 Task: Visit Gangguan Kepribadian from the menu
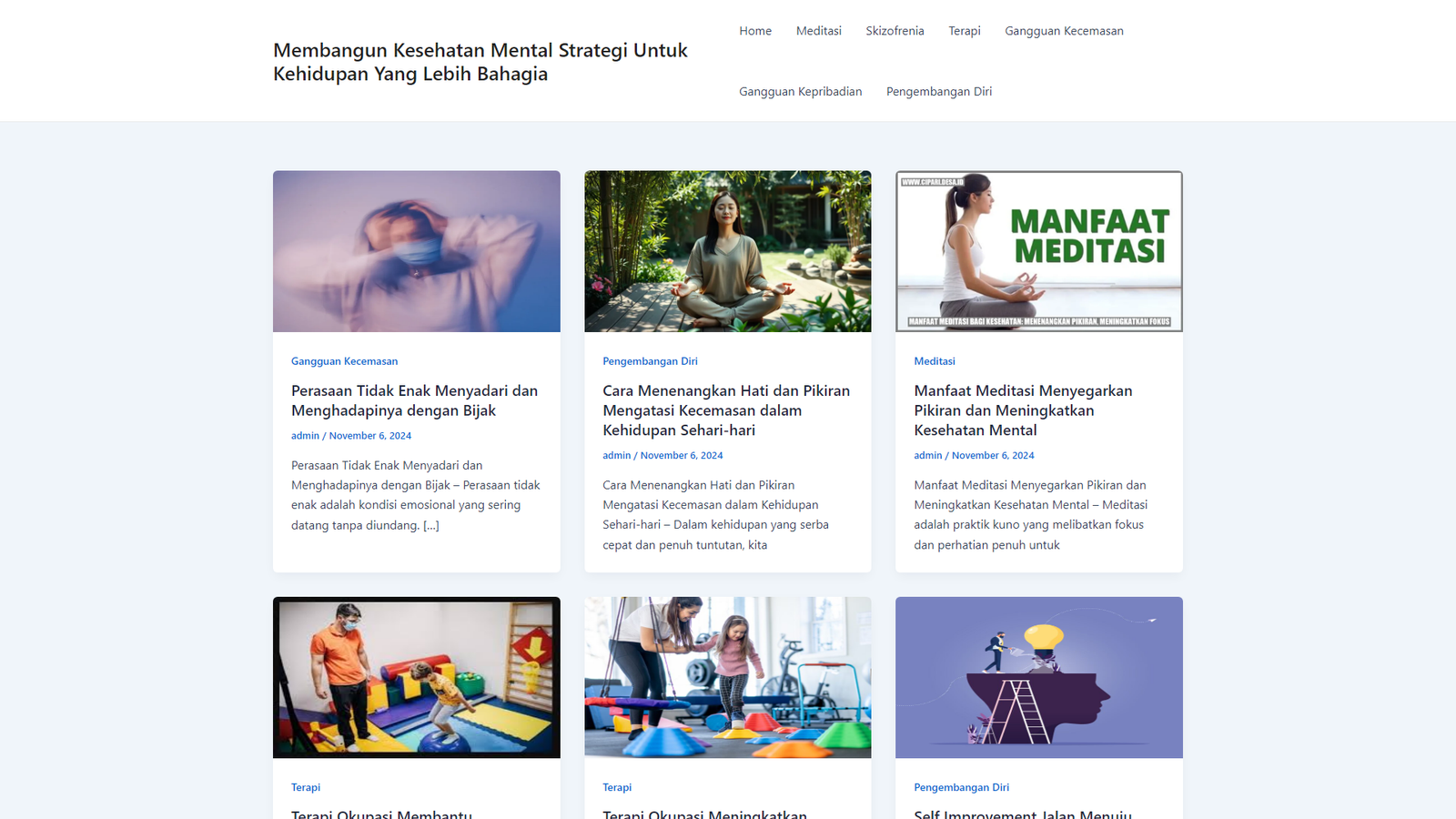click(800, 92)
